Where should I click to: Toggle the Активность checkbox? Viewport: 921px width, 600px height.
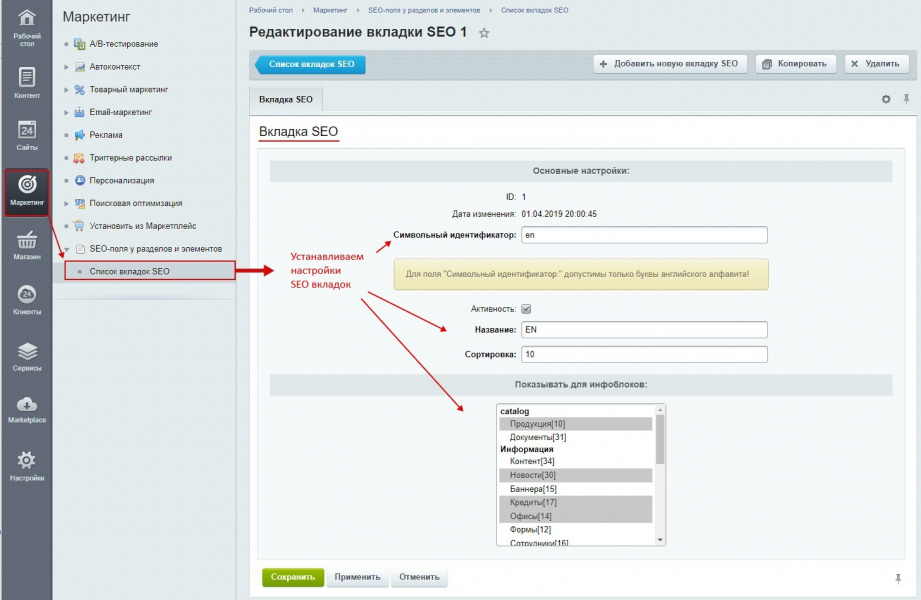click(526, 309)
